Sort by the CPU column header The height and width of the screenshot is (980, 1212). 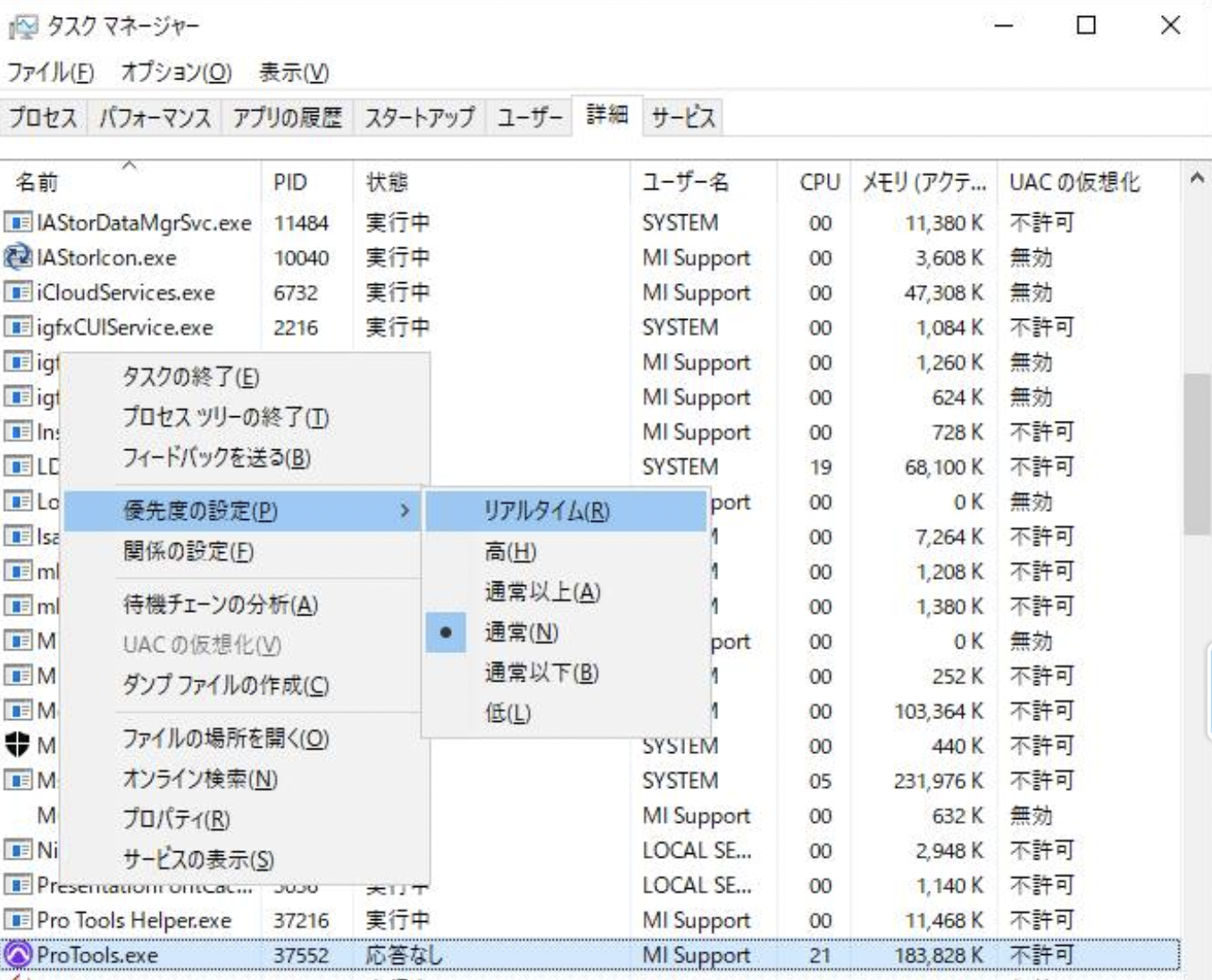[x=815, y=182]
